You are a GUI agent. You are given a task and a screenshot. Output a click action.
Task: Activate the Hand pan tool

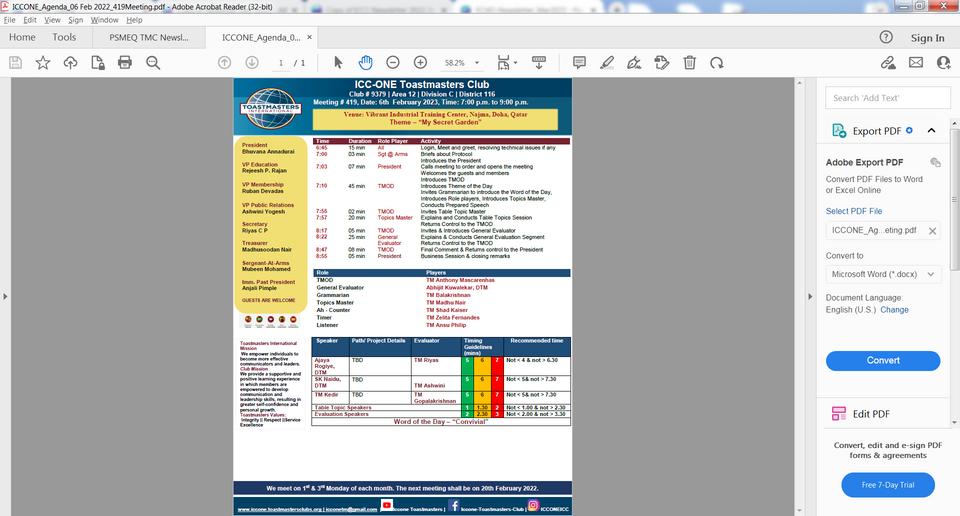tap(366, 62)
